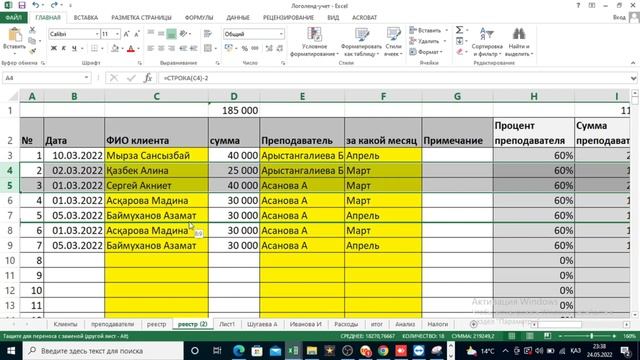Image resolution: width=640 pixels, height=360 pixels.
Task: Cancel formula entry with the X icon
Action: click(x=114, y=78)
